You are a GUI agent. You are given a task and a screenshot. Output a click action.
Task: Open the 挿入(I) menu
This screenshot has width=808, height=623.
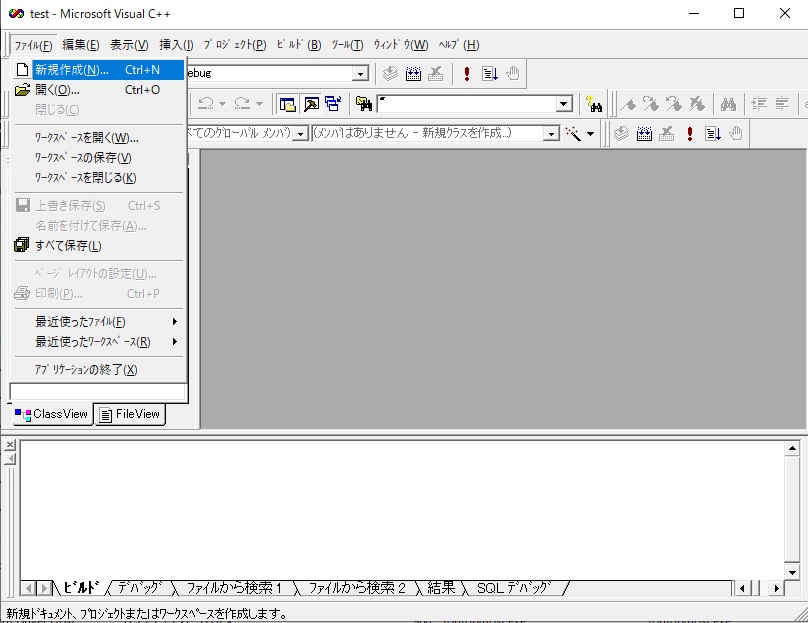click(176, 45)
